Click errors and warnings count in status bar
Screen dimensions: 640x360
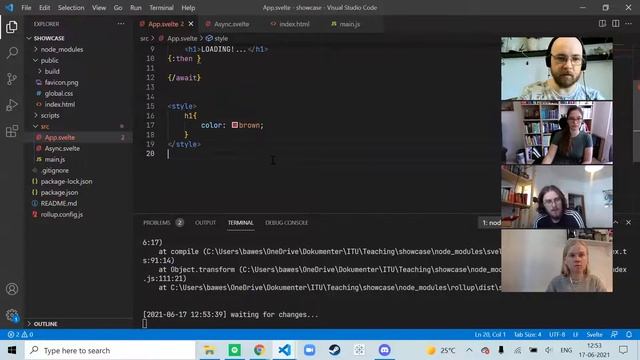[x=20, y=334]
